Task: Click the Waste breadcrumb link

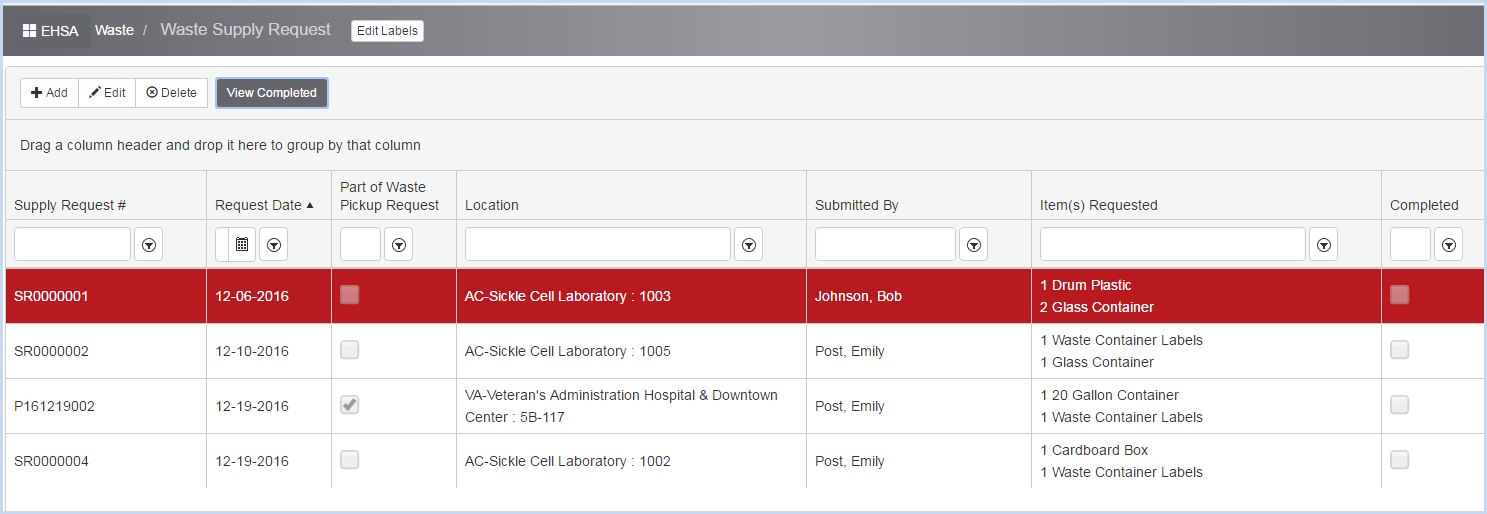Action: tap(114, 30)
